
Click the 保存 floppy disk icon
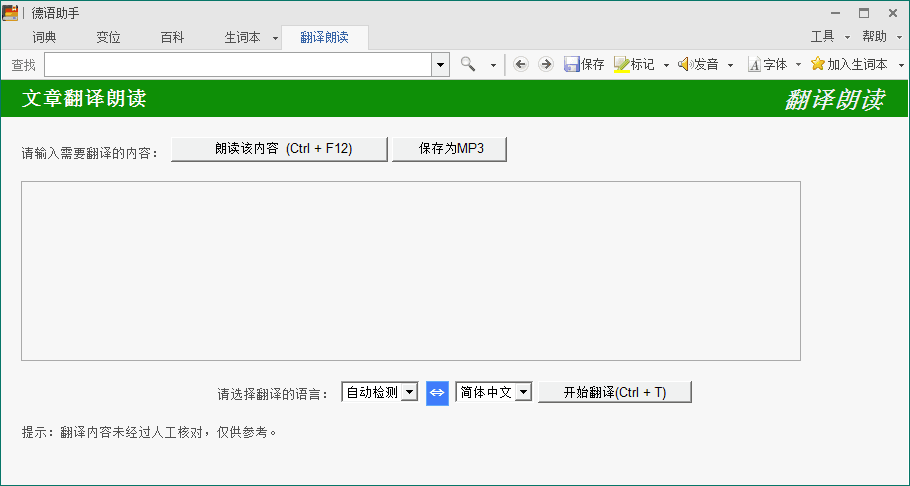tap(572, 64)
